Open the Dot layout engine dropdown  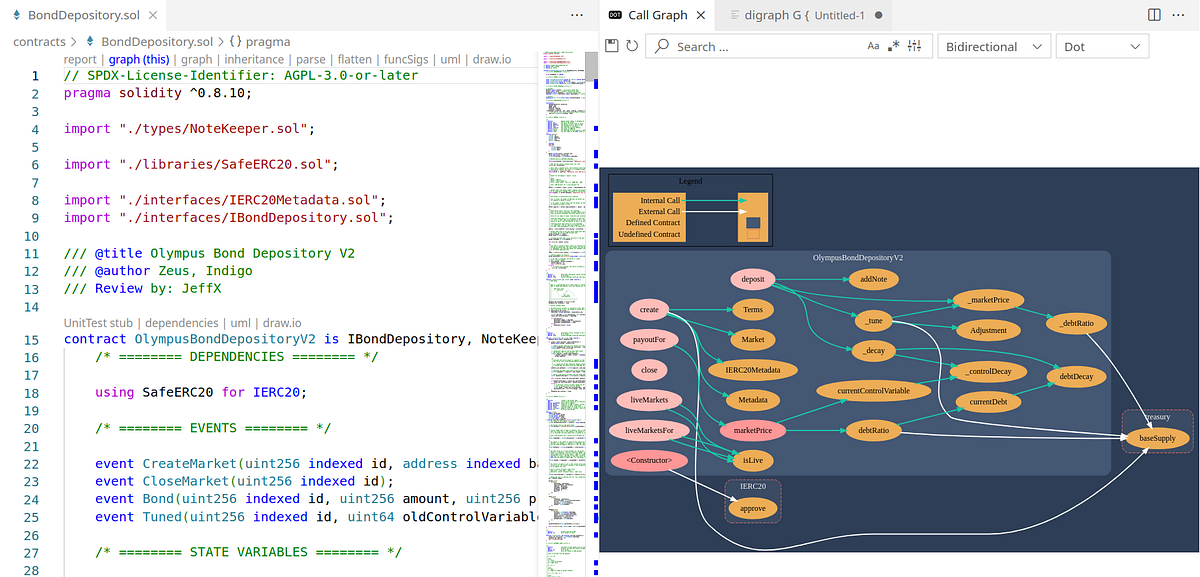click(x=1102, y=46)
